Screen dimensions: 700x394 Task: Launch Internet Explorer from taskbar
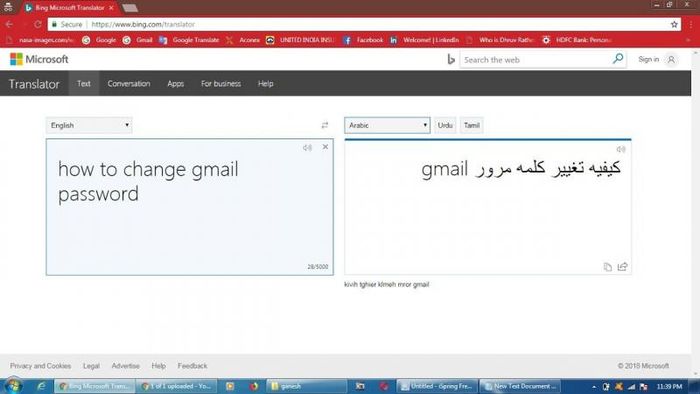coord(41,386)
